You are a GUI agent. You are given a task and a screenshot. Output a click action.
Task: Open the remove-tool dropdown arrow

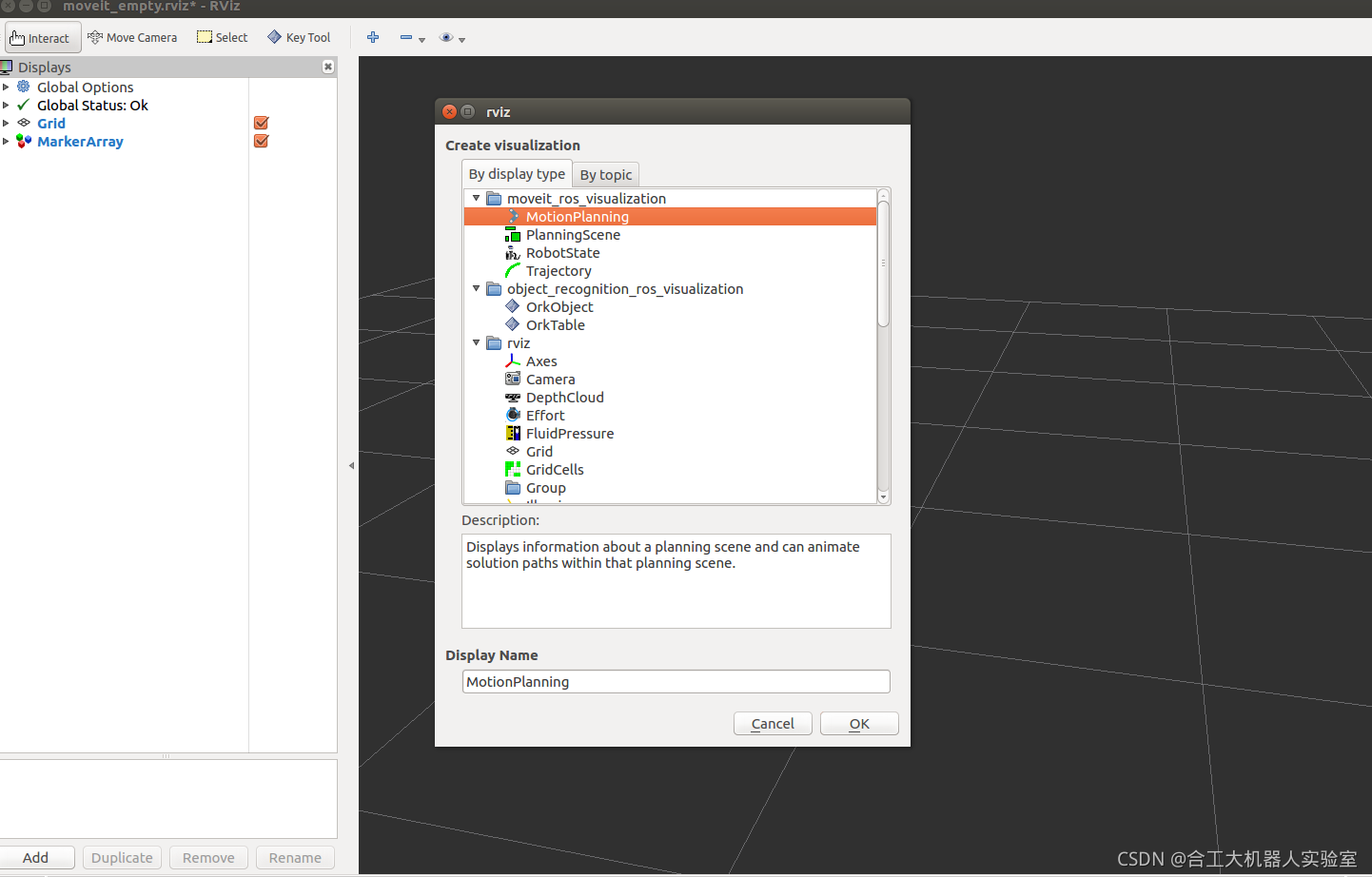click(422, 40)
